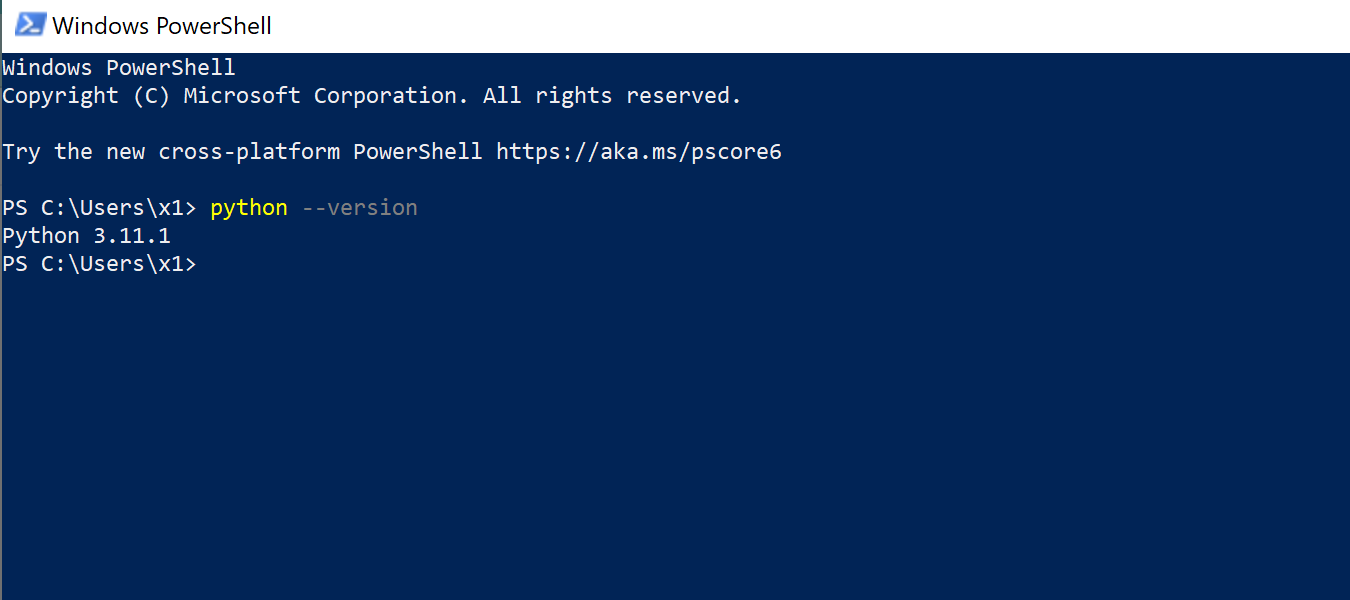Click the word "Try" in console

[x=23, y=152]
